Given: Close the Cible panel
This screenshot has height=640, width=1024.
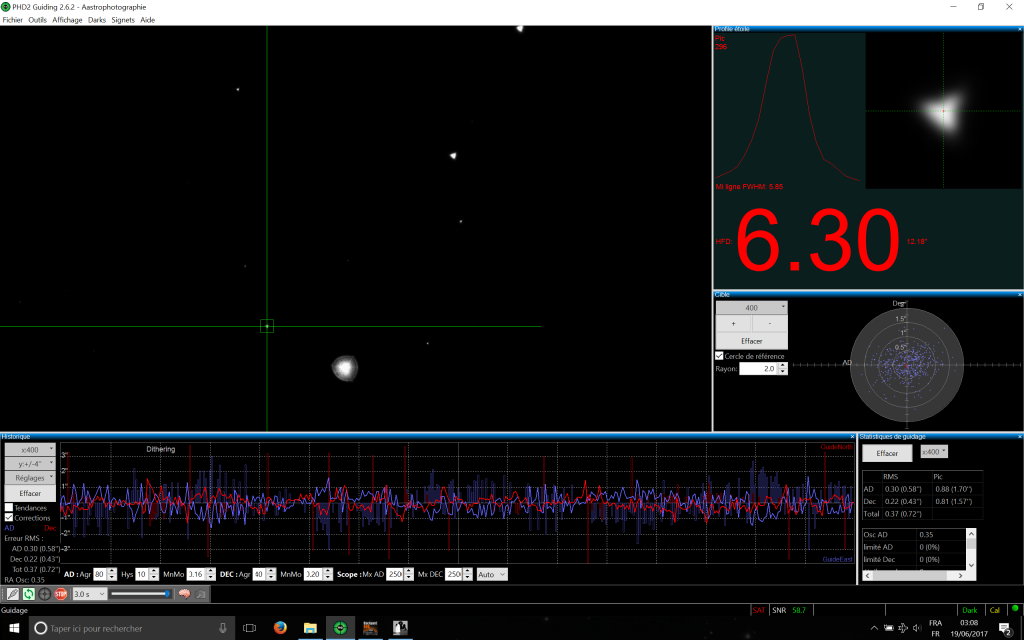Looking at the screenshot, I should [x=1020, y=295].
